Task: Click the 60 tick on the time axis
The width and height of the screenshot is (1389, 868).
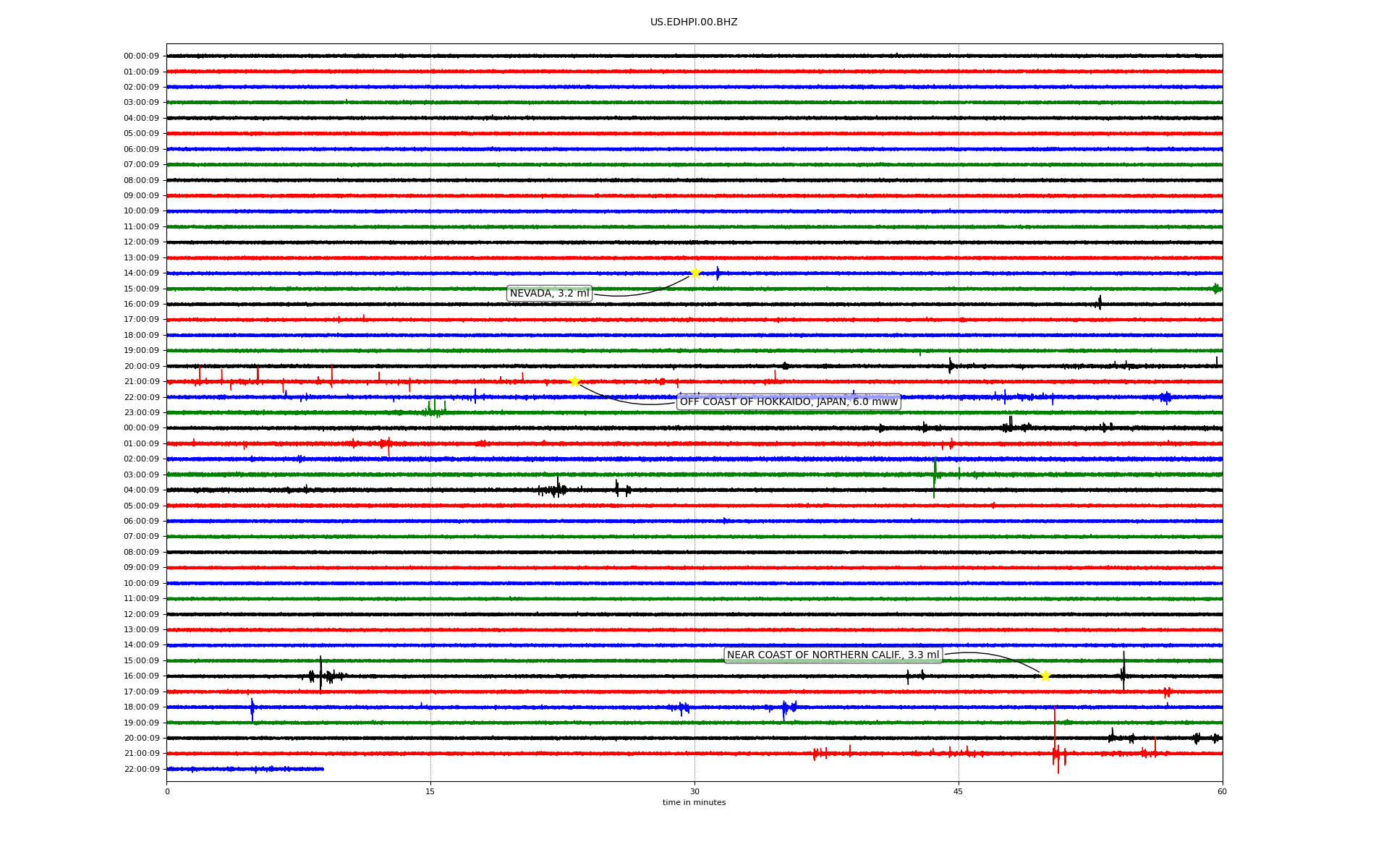Action: click(1222, 791)
